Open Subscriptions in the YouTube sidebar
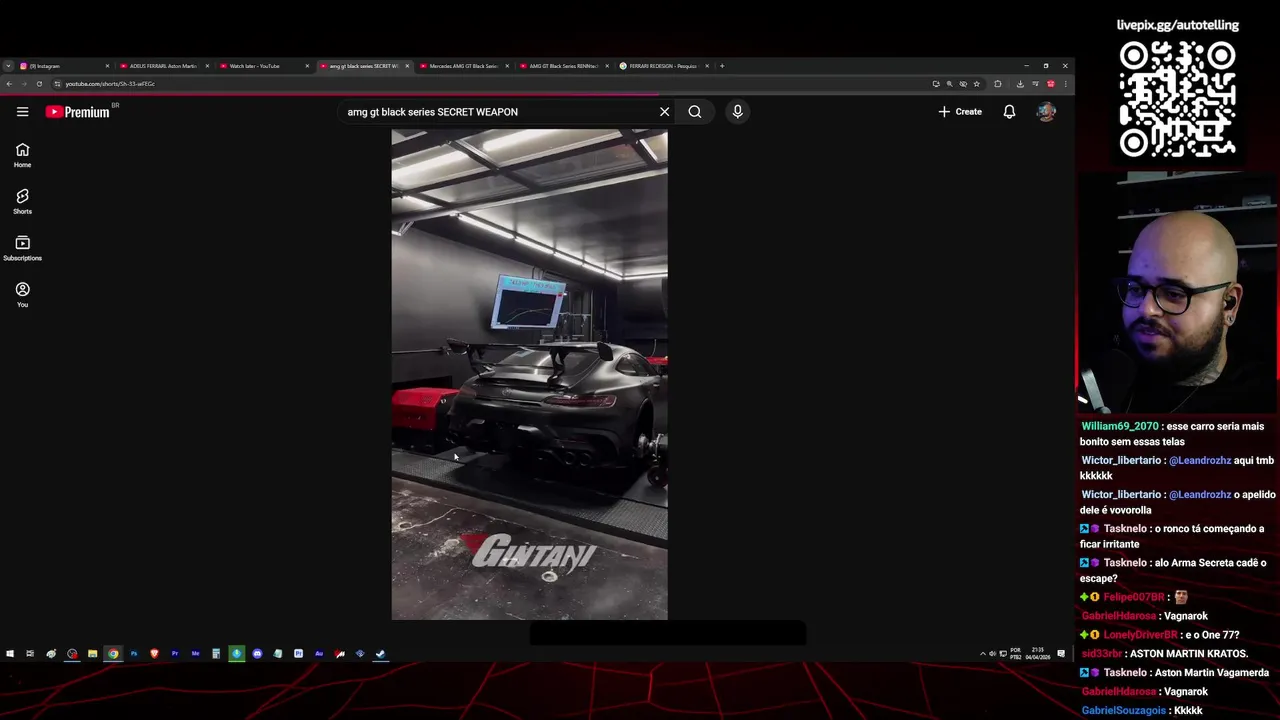This screenshot has height=720, width=1280. (22, 248)
